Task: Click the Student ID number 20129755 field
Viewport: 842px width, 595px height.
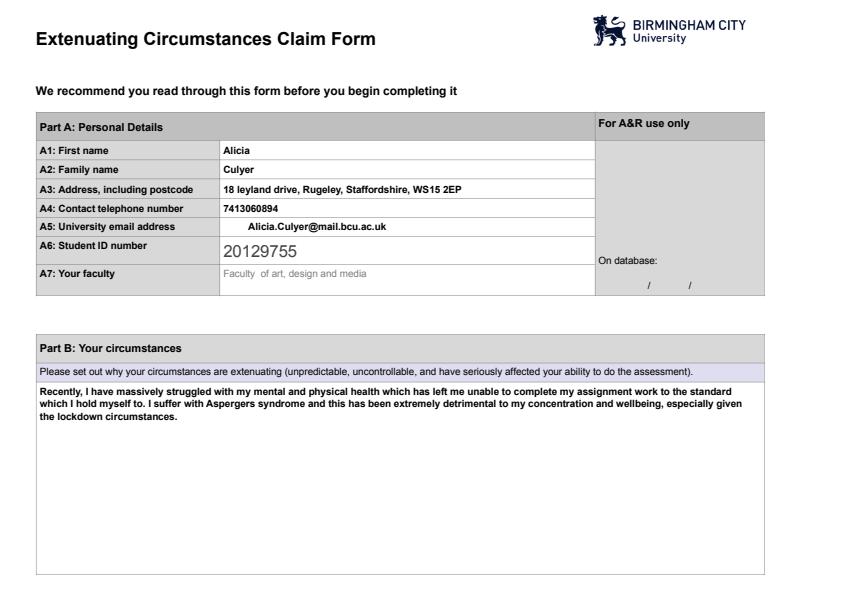Action: tap(407, 251)
